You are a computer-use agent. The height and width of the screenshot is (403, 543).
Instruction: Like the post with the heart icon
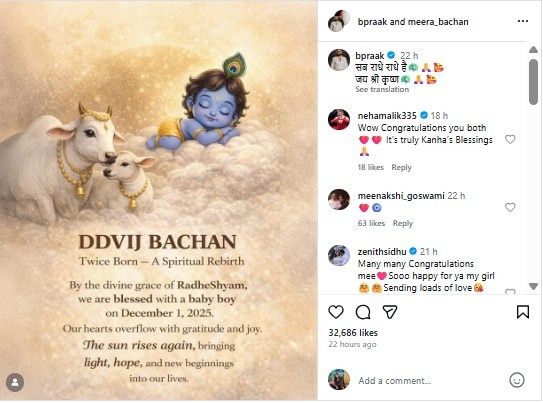click(336, 312)
